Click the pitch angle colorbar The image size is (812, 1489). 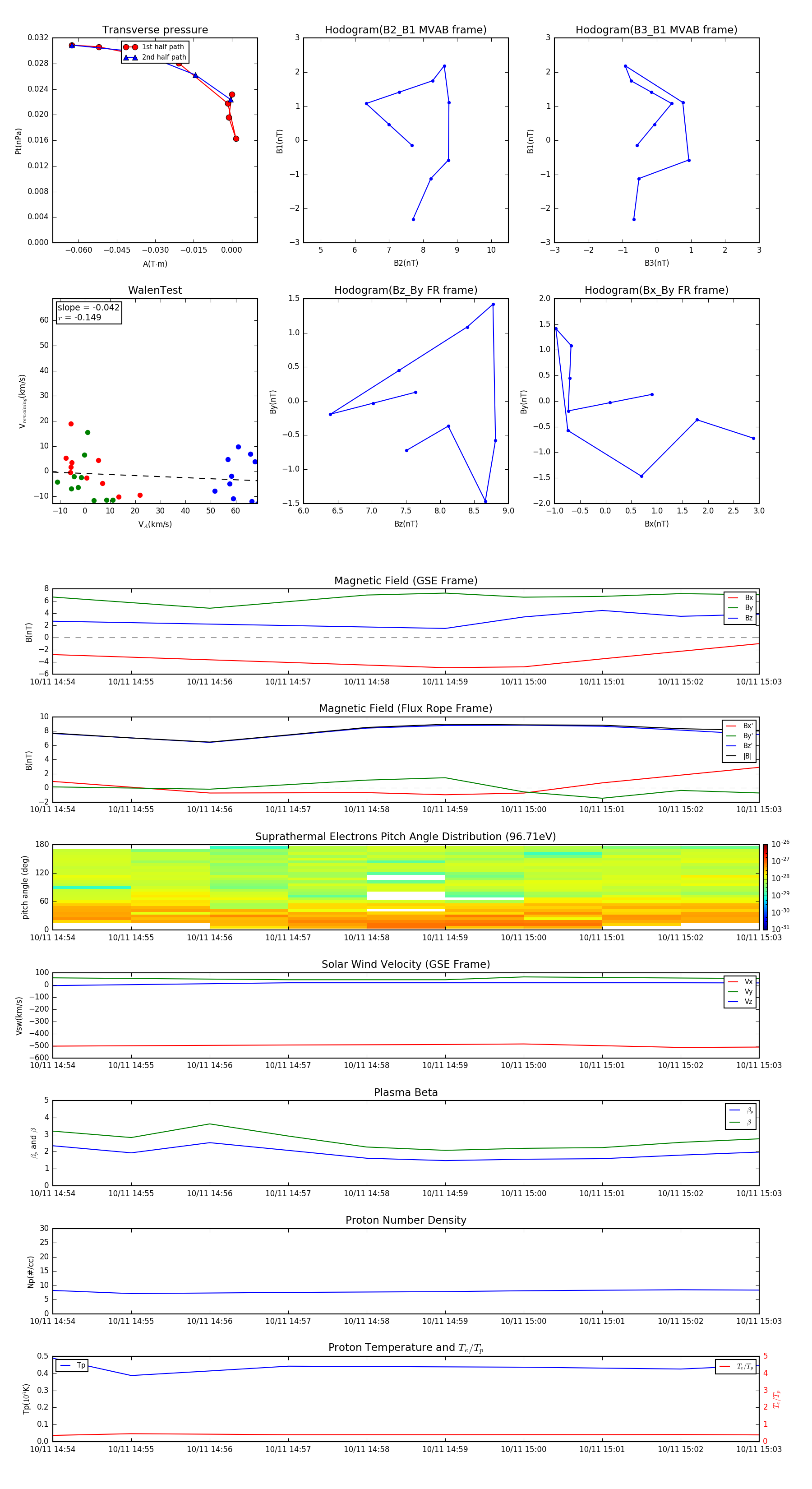point(765,887)
